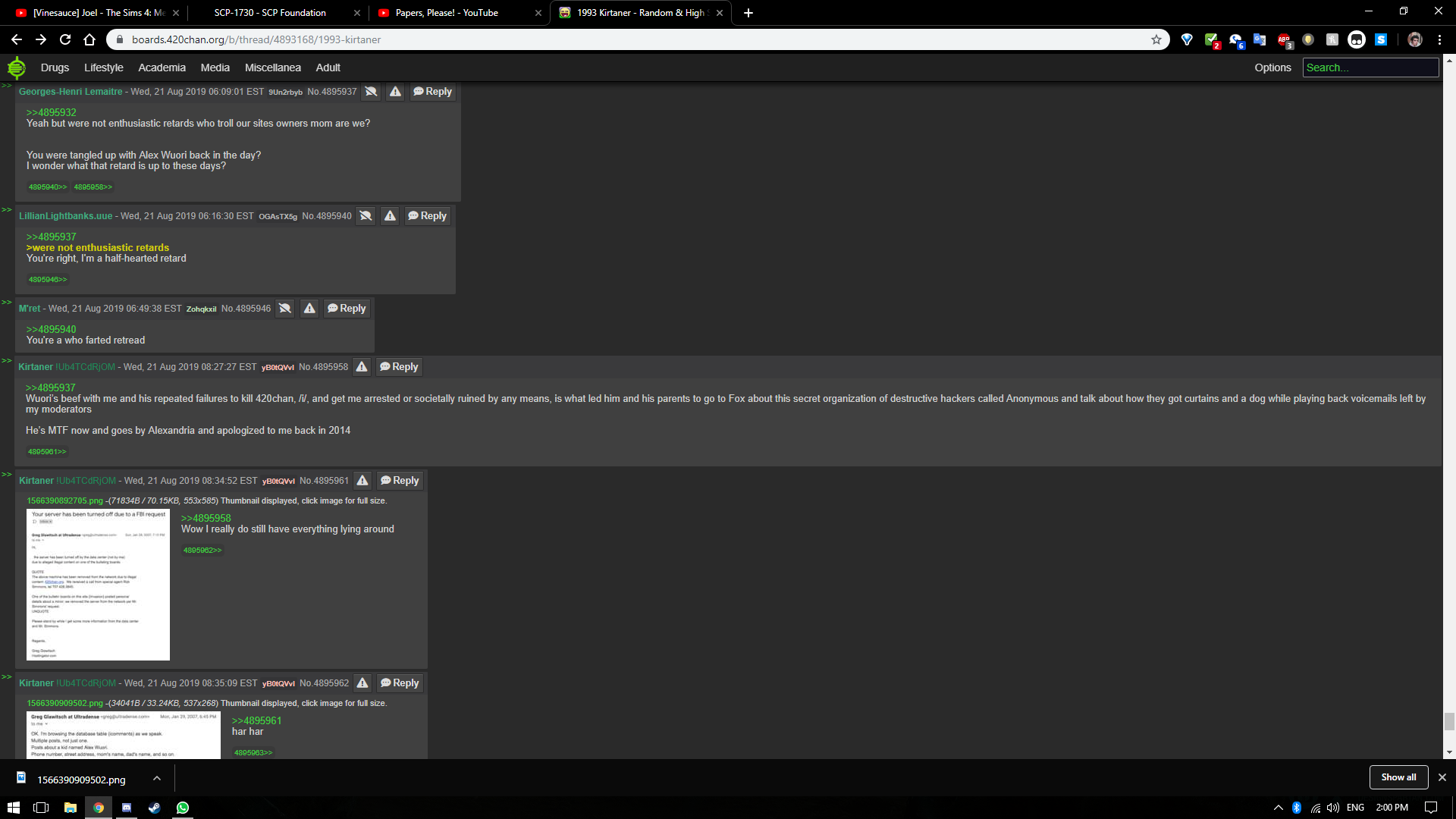Reply to post No.4895961
Viewport: 1456px width, 819px height.
[400, 481]
